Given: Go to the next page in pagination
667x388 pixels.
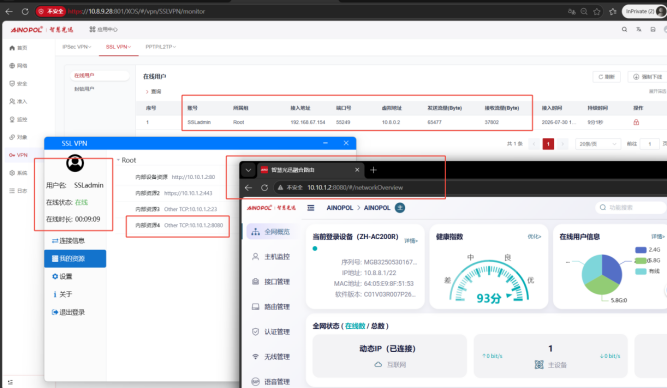Looking at the screenshot, I should (562, 144).
